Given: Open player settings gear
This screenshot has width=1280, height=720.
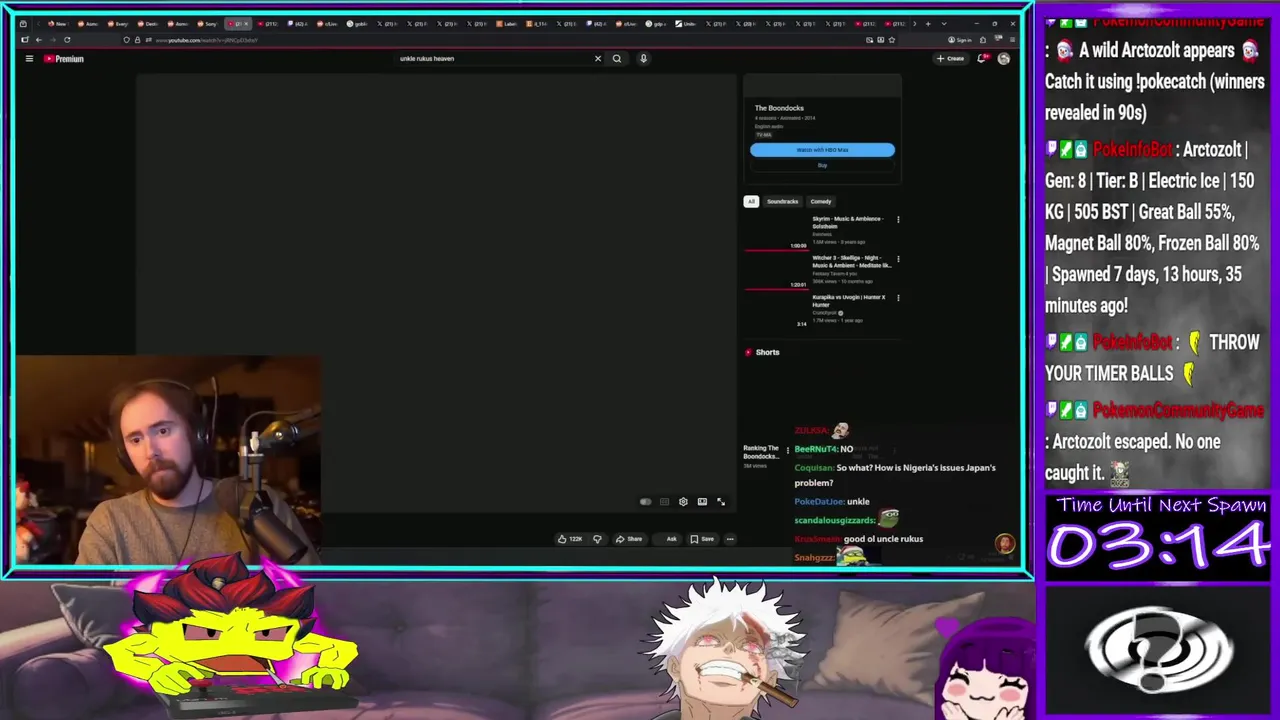Looking at the screenshot, I should click(x=683, y=502).
